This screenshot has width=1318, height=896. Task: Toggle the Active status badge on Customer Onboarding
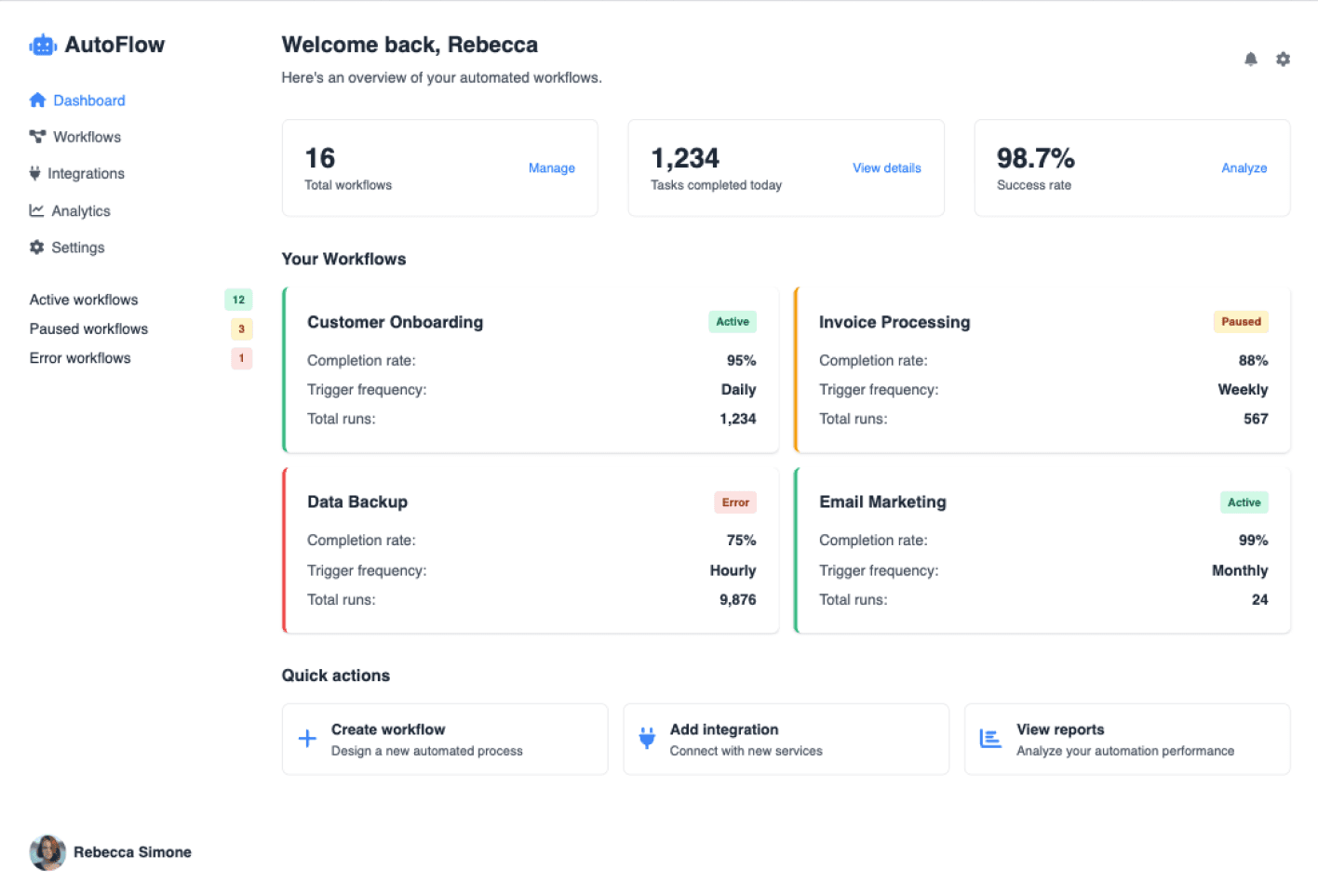(732, 321)
